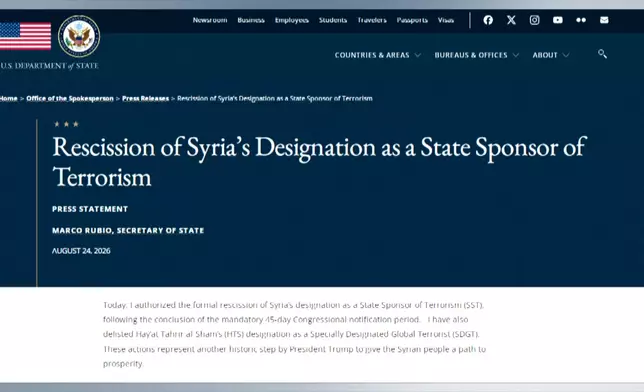Open the Instagram social icon
Viewport: 644px width, 392px height.
[534, 20]
